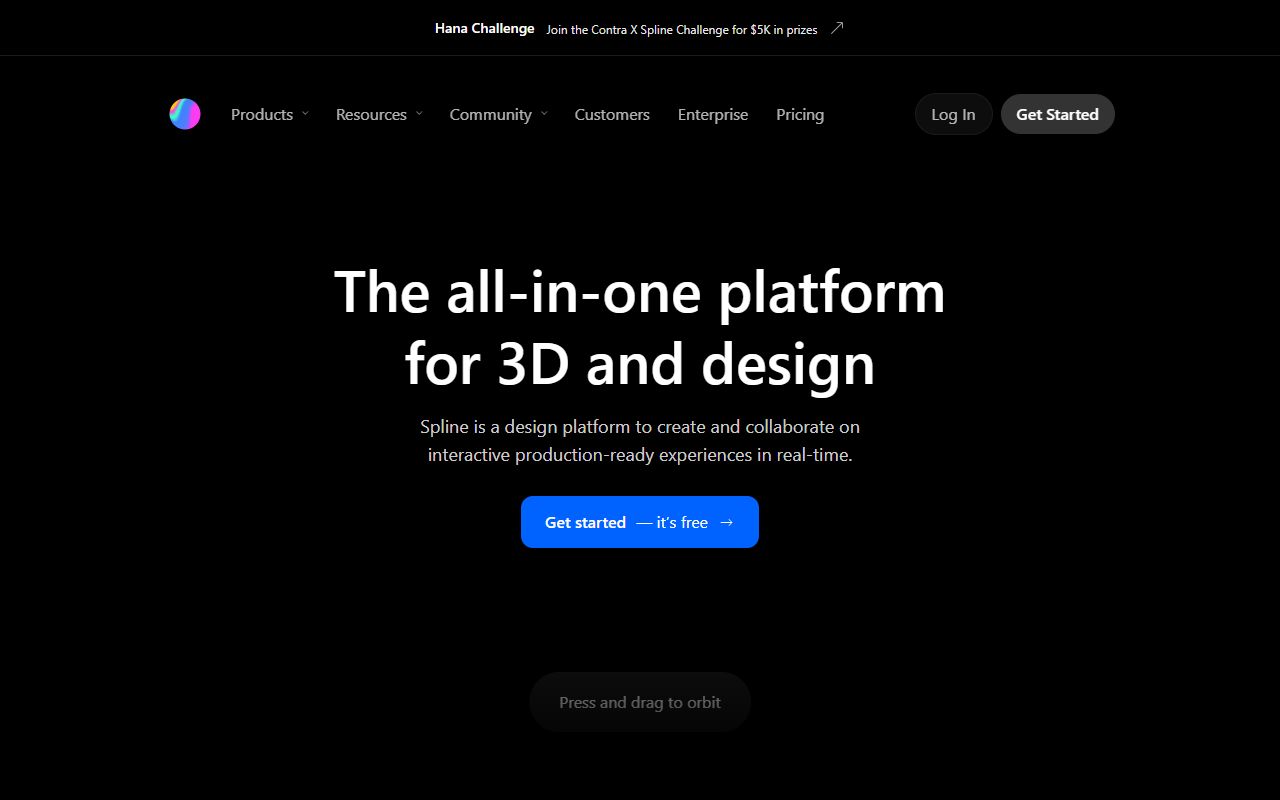Click the Spline gradient logo

(184, 113)
